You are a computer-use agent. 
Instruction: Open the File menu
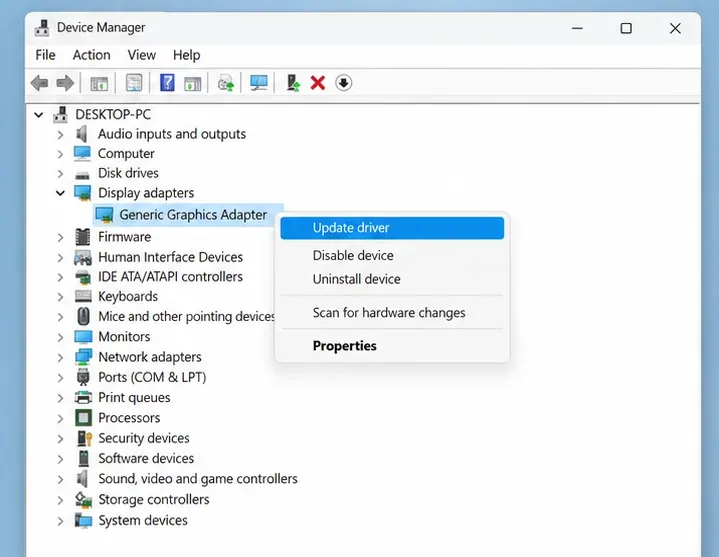pos(45,55)
